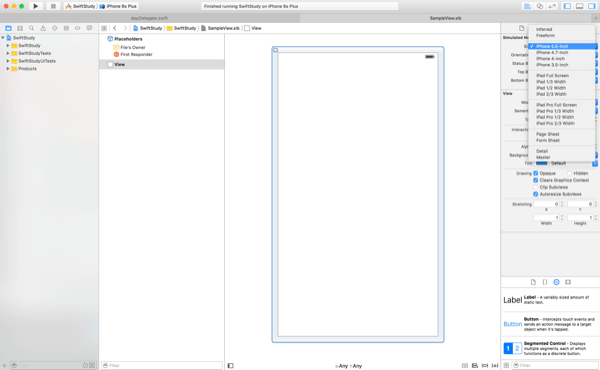600x370 pixels.
Task: Go back using the jump bar back arrow
Action: coord(115,28)
